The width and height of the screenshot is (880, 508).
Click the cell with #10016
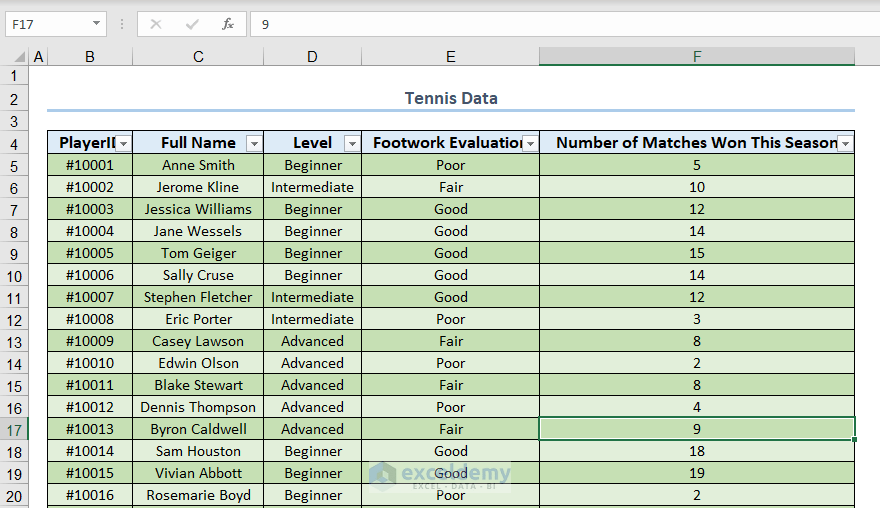(90, 495)
